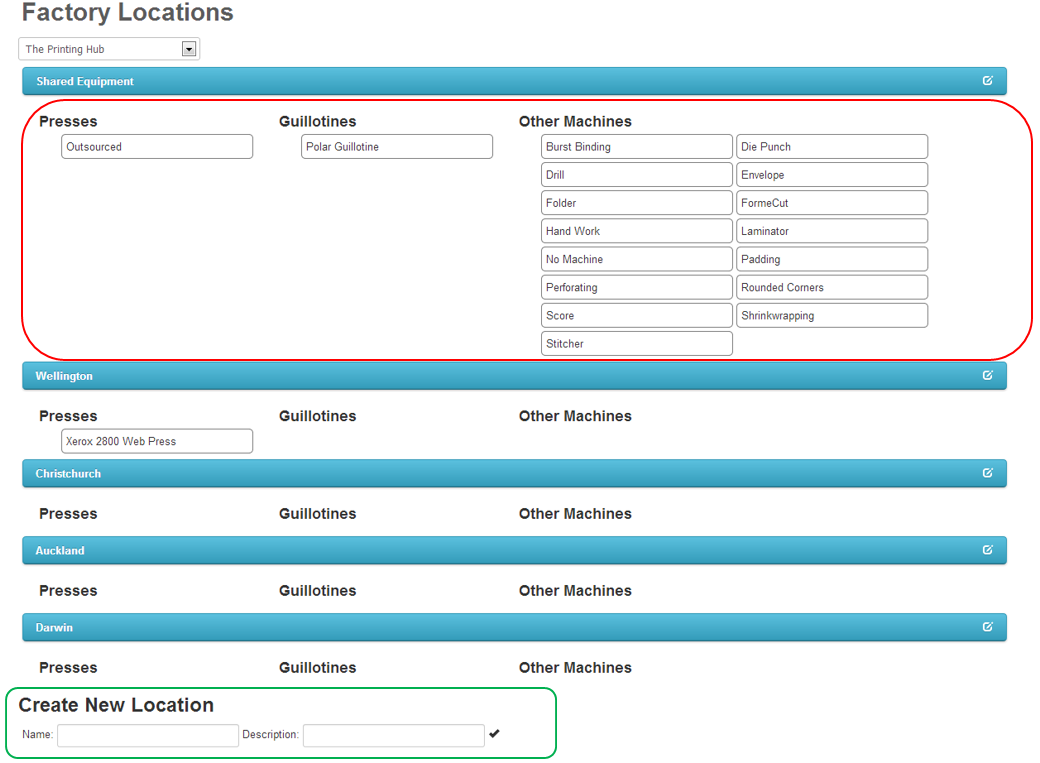Click Other Machines heading under Christchurch

[x=575, y=514]
